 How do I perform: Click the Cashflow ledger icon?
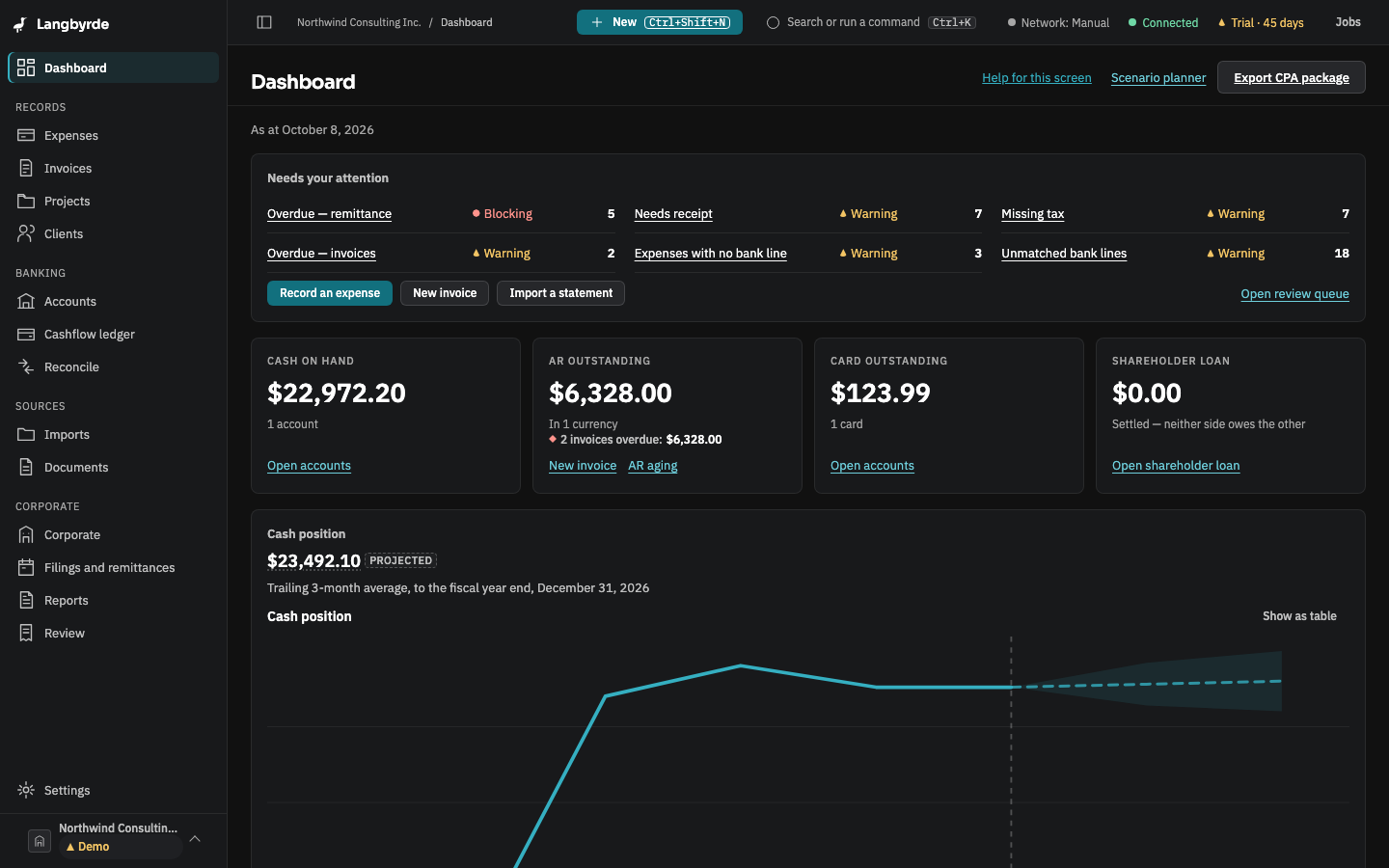point(26,334)
